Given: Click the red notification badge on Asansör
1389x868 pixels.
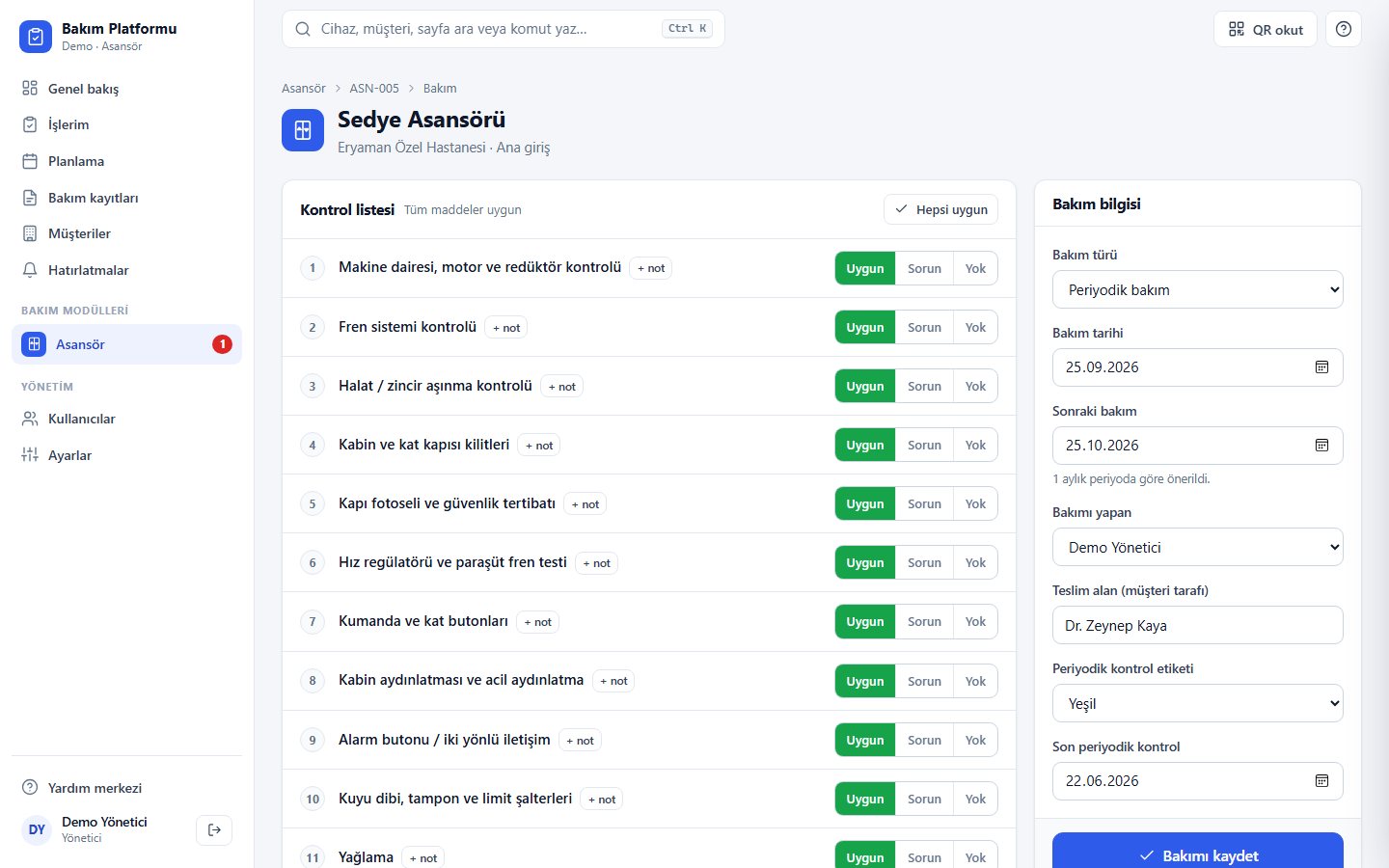Looking at the screenshot, I should [222, 344].
